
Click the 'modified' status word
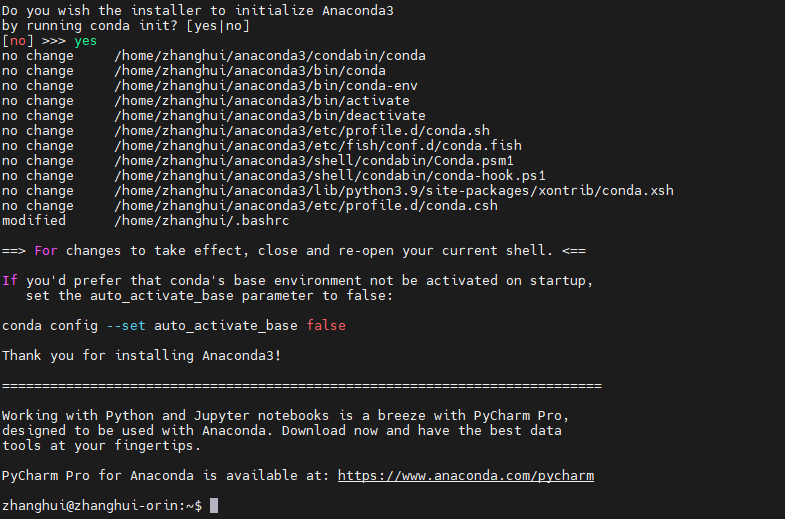[34, 220]
